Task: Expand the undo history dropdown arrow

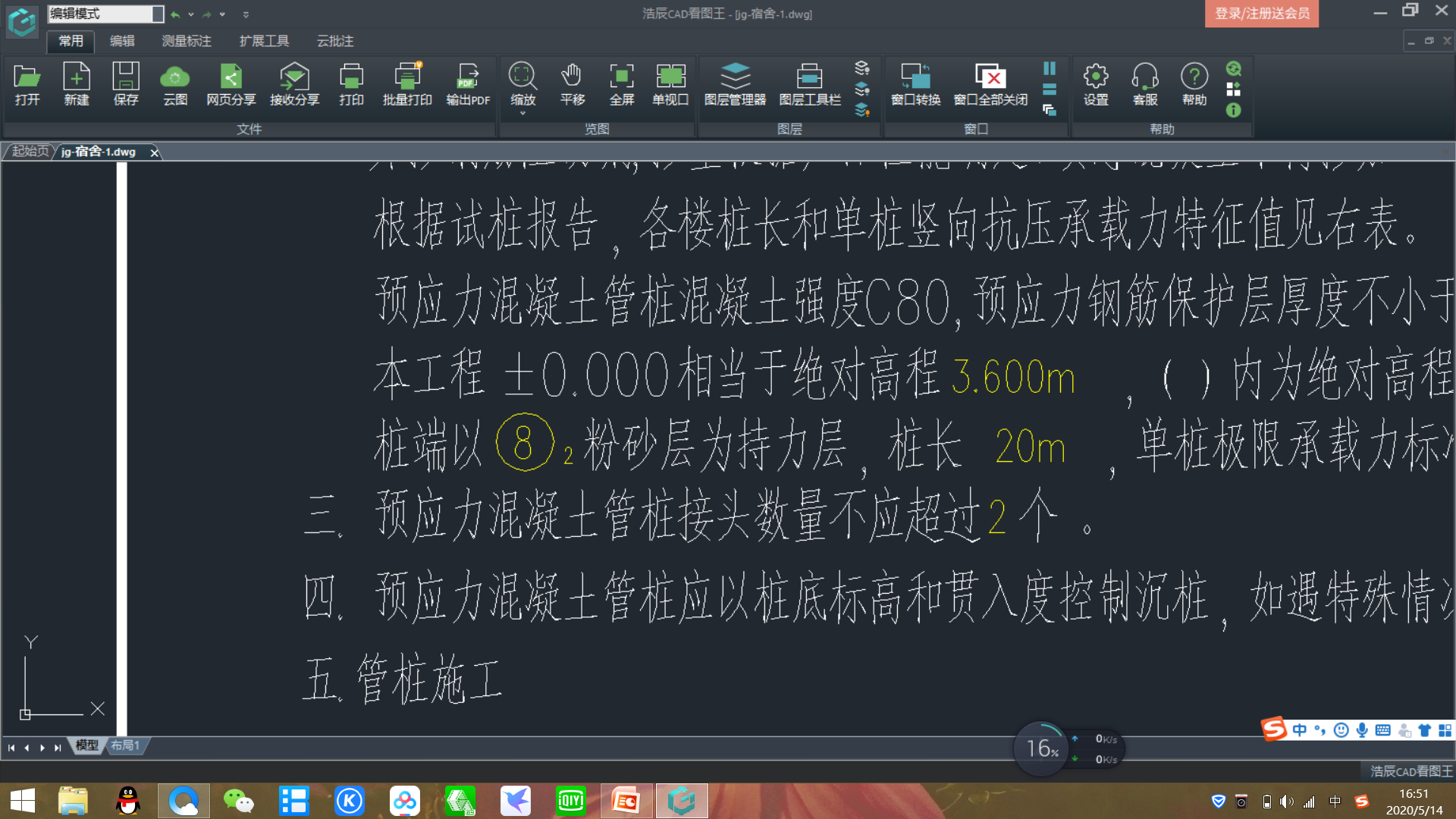Action: (x=191, y=14)
